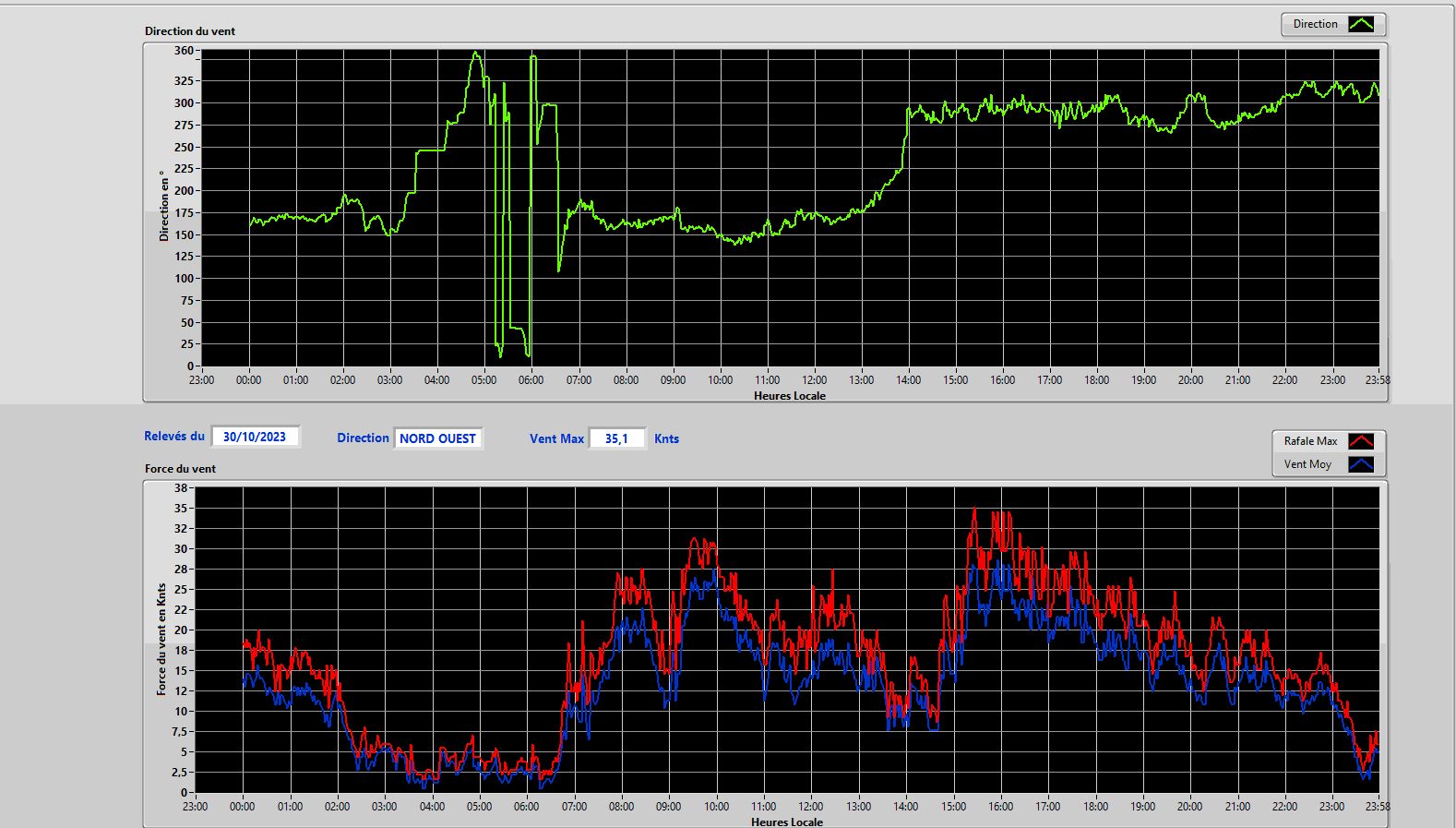Click the Knts unit label

click(x=666, y=438)
